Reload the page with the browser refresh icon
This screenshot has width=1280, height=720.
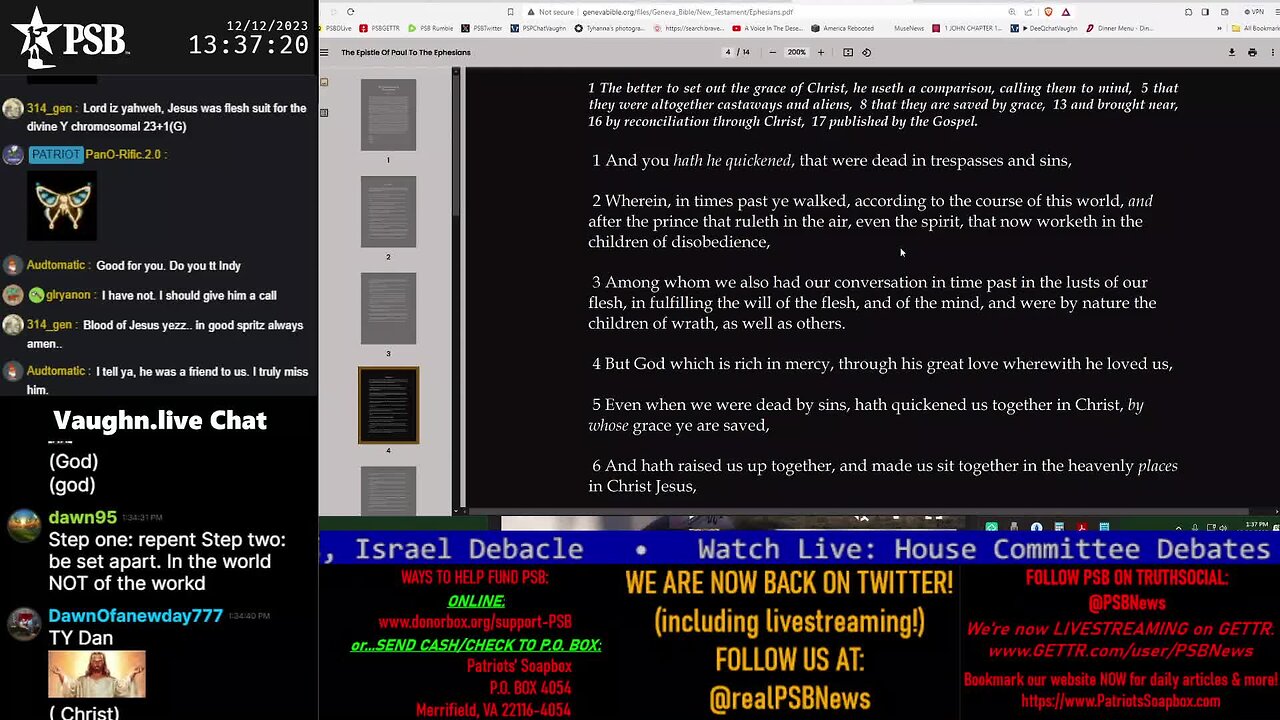coord(350,12)
